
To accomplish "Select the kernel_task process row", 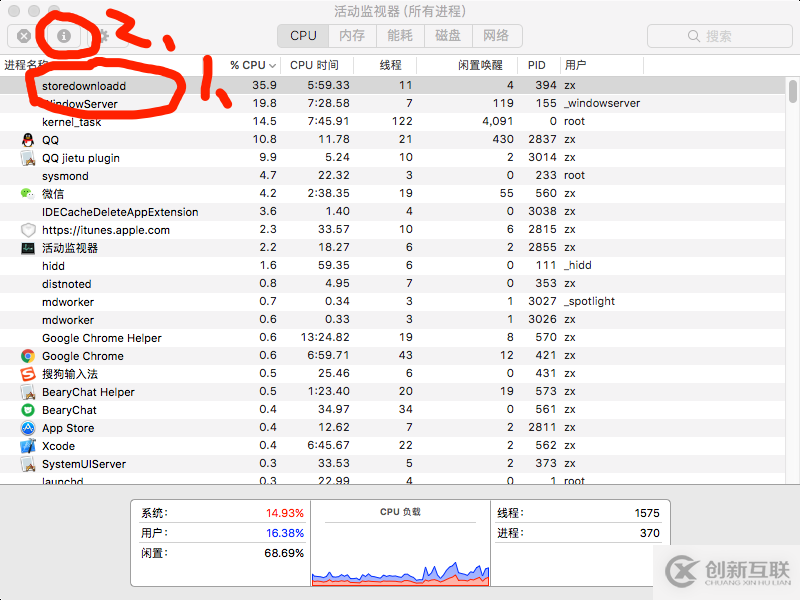I will click(392, 121).
